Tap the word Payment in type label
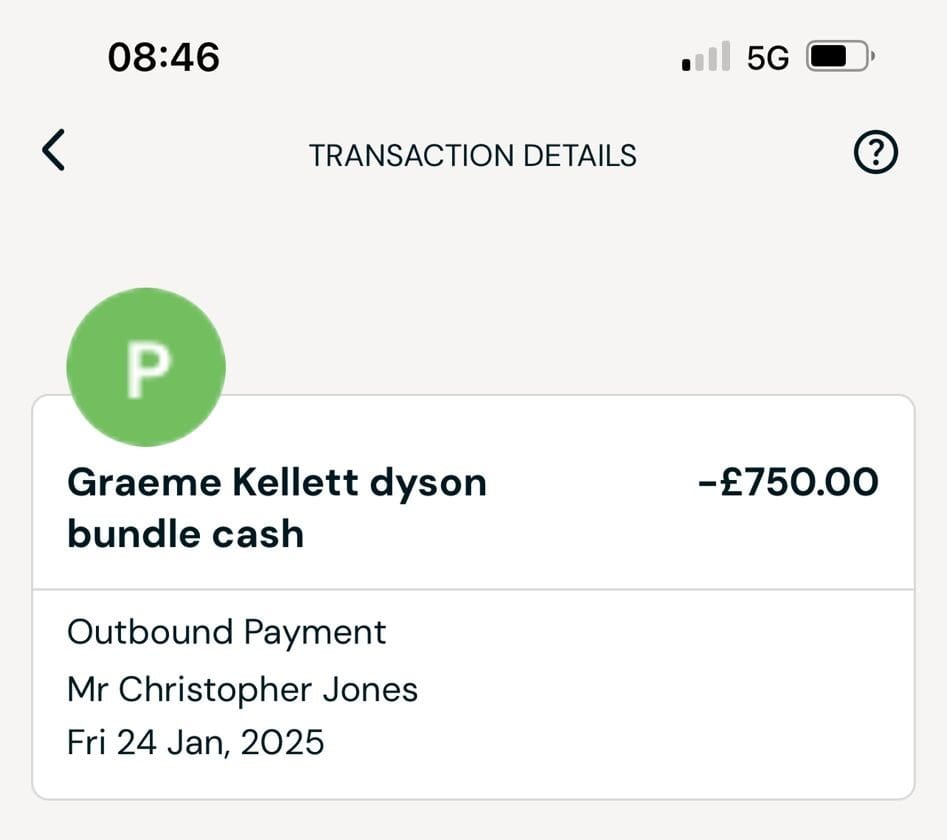 point(315,632)
